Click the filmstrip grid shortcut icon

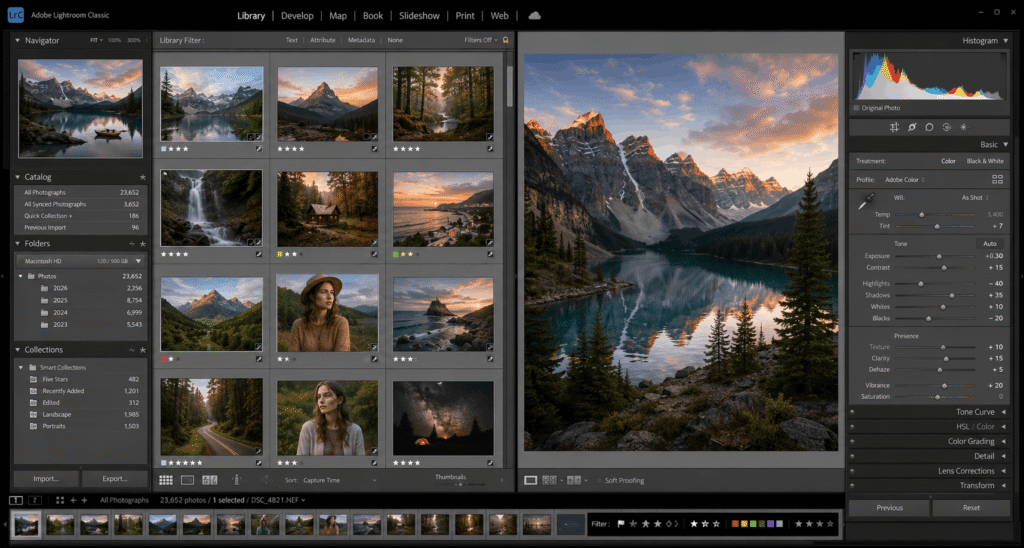59,500
